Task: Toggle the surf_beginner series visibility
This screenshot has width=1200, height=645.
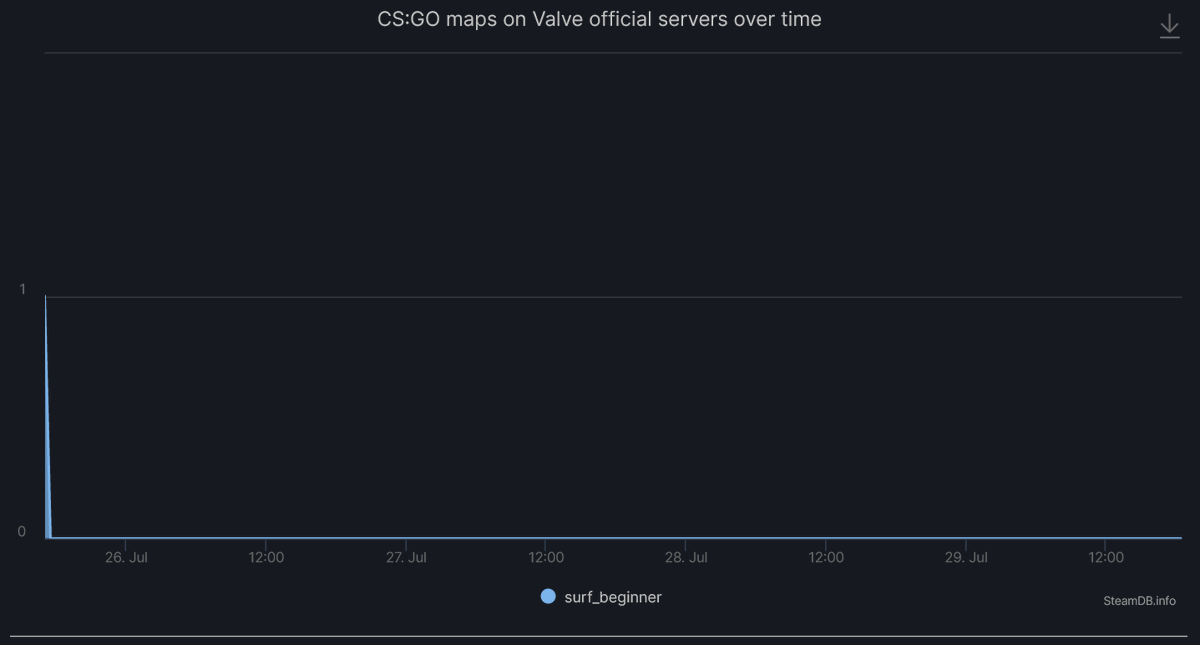Action: (600, 595)
